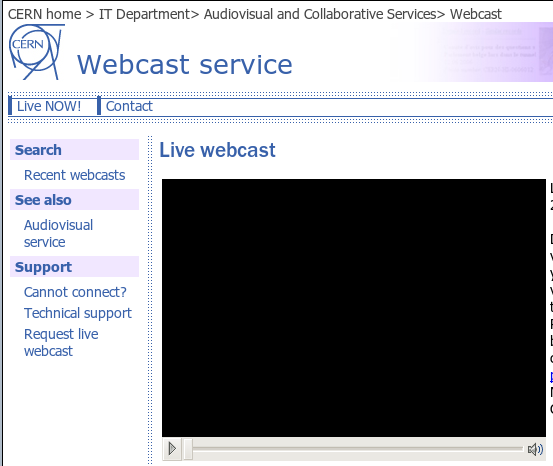Open Cannot connect? support link
Image resolution: width=553 pixels, height=466 pixels.
click(x=75, y=292)
